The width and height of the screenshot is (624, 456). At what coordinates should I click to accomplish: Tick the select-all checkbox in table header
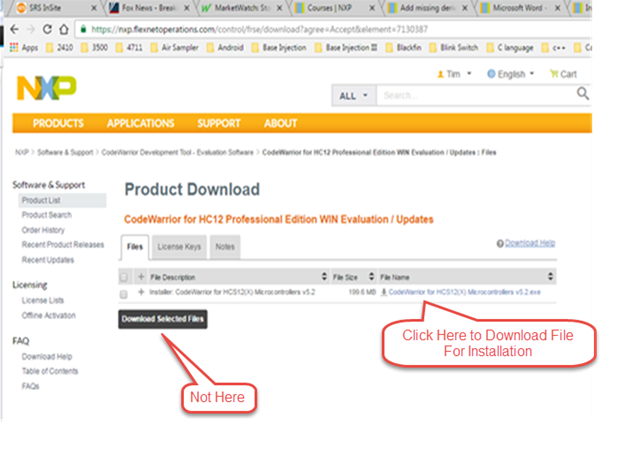124,277
